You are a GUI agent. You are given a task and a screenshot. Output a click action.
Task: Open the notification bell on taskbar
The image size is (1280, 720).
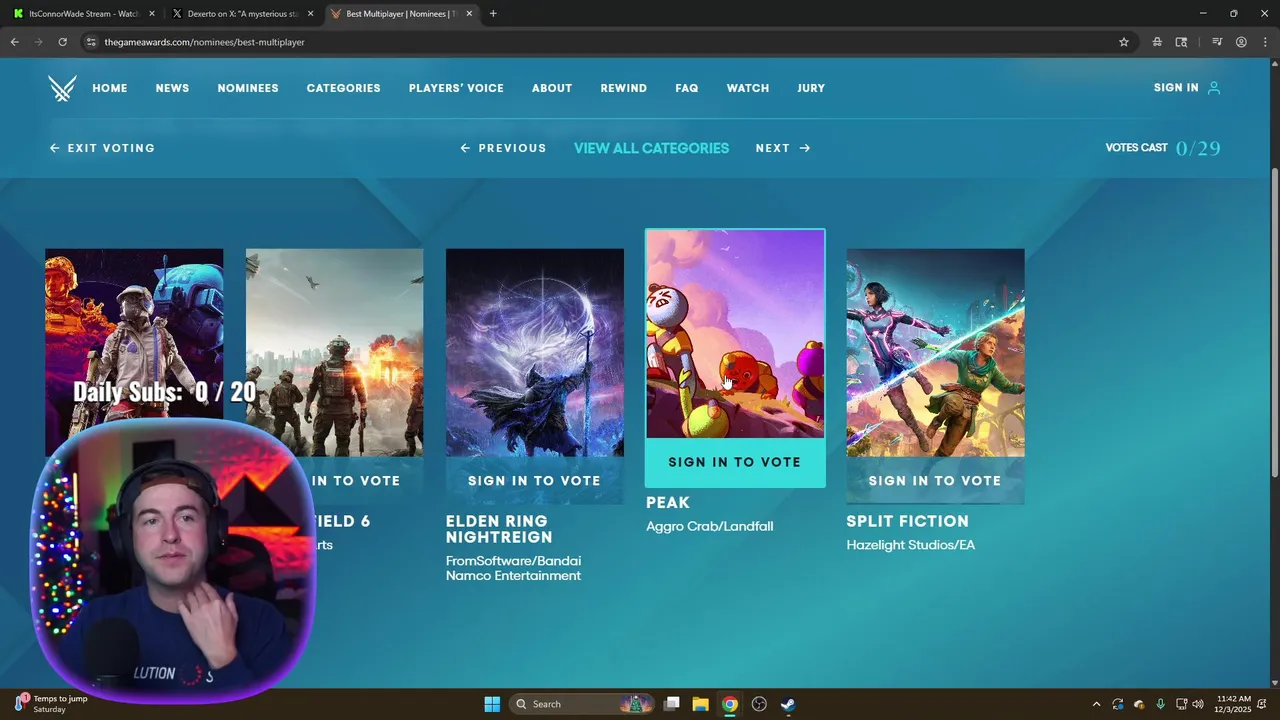(x=1262, y=704)
